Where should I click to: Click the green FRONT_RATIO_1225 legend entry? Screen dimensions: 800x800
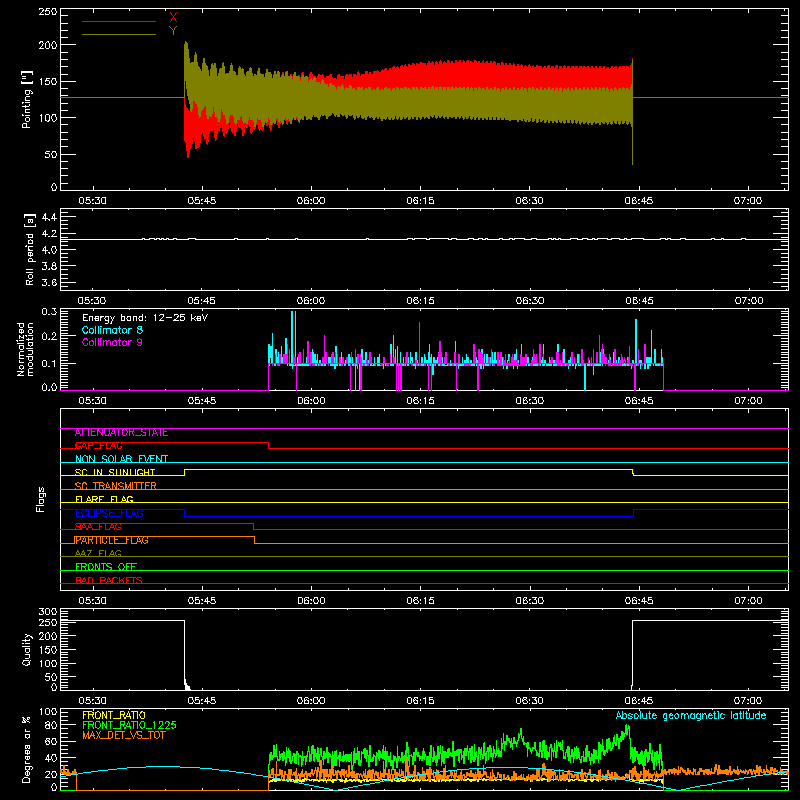(x=130, y=725)
